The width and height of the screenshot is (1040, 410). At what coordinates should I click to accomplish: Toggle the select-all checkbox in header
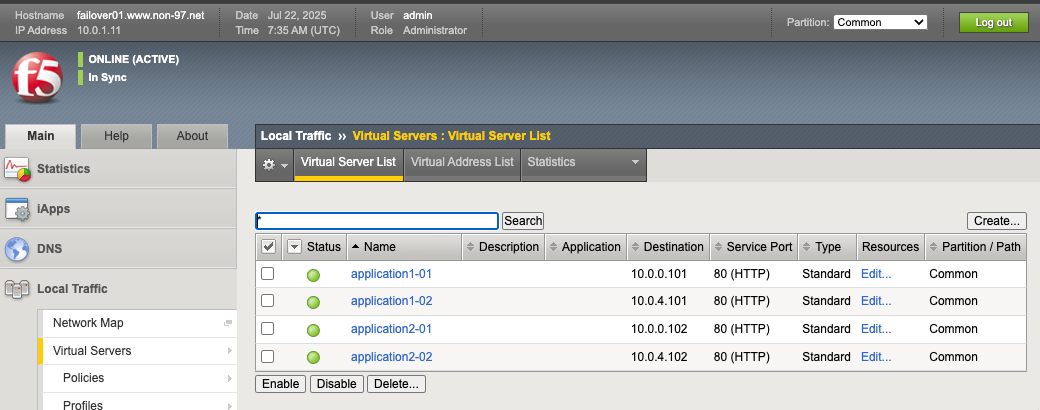point(269,247)
